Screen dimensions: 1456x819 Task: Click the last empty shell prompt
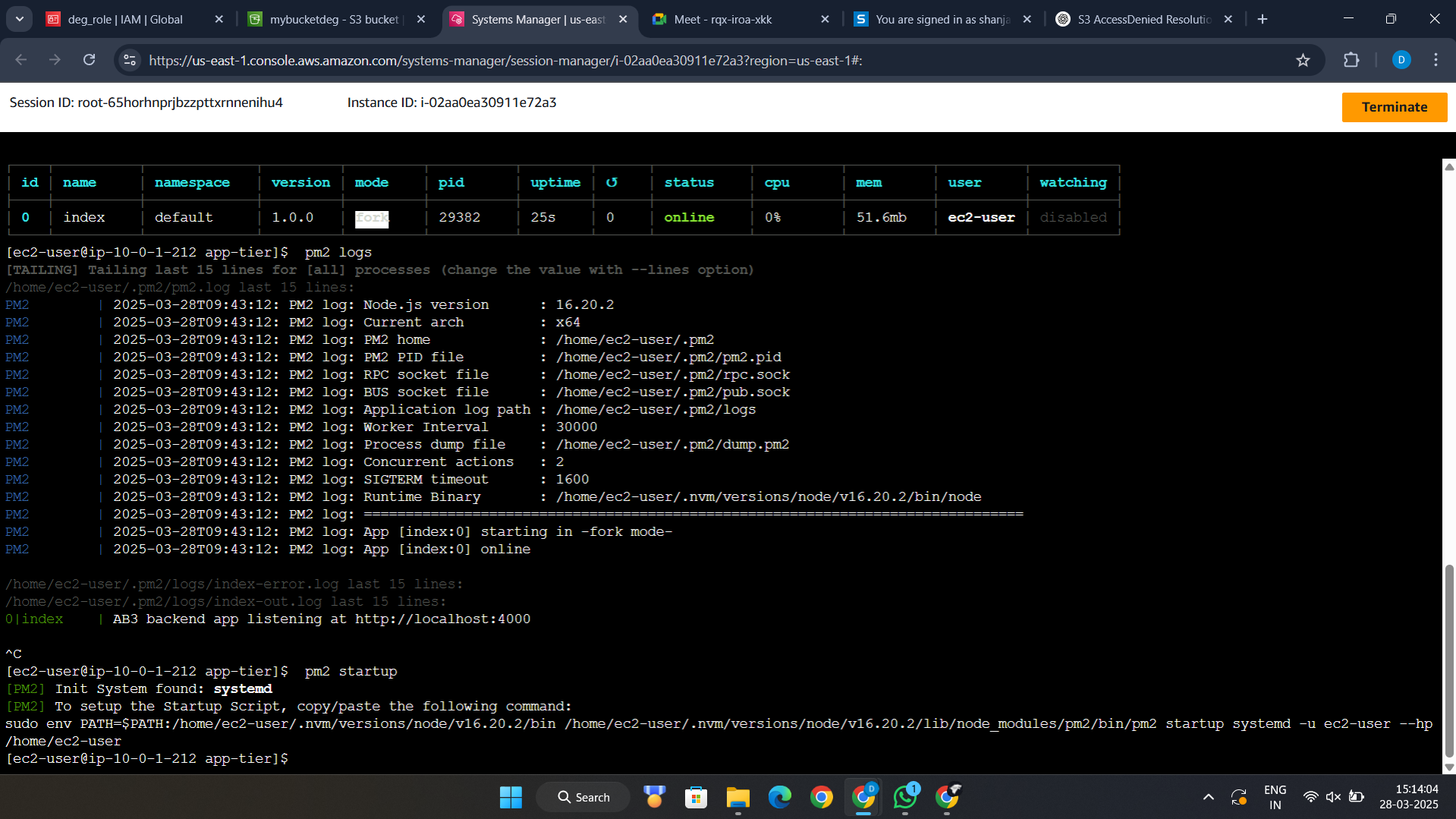[x=147, y=758]
